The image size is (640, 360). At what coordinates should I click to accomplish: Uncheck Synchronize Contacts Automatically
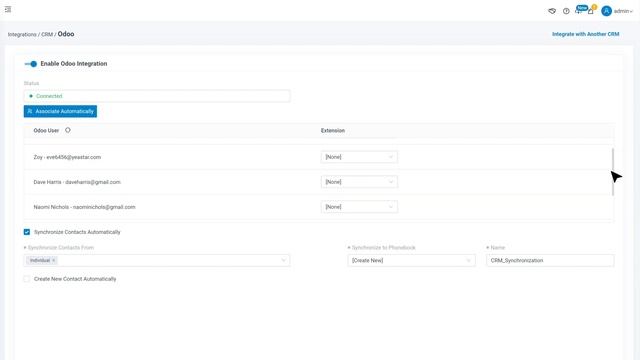pyautogui.click(x=27, y=232)
